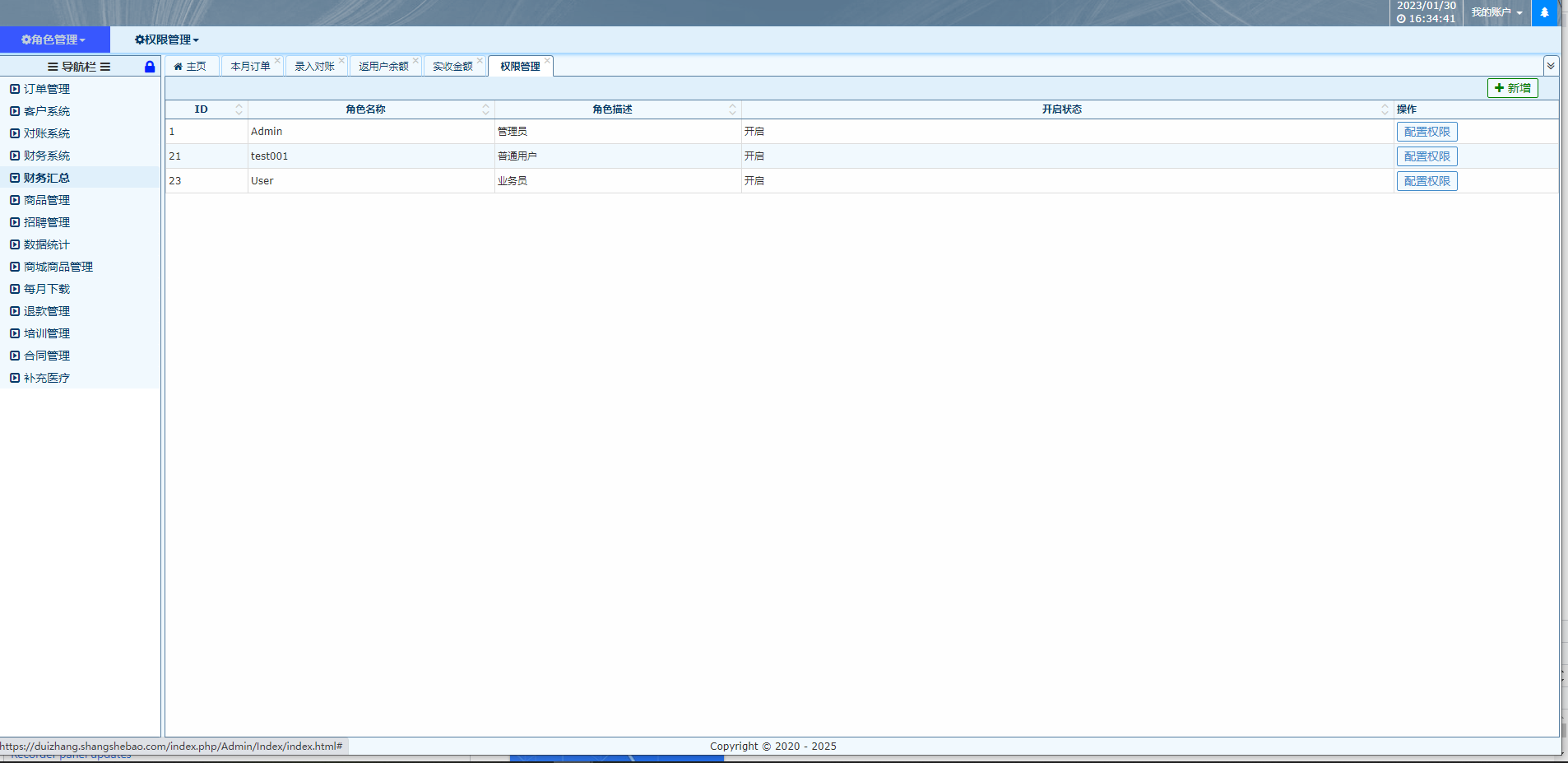Close the 录入对账 tab
Viewport: 1568px width, 763px height.
click(x=341, y=60)
